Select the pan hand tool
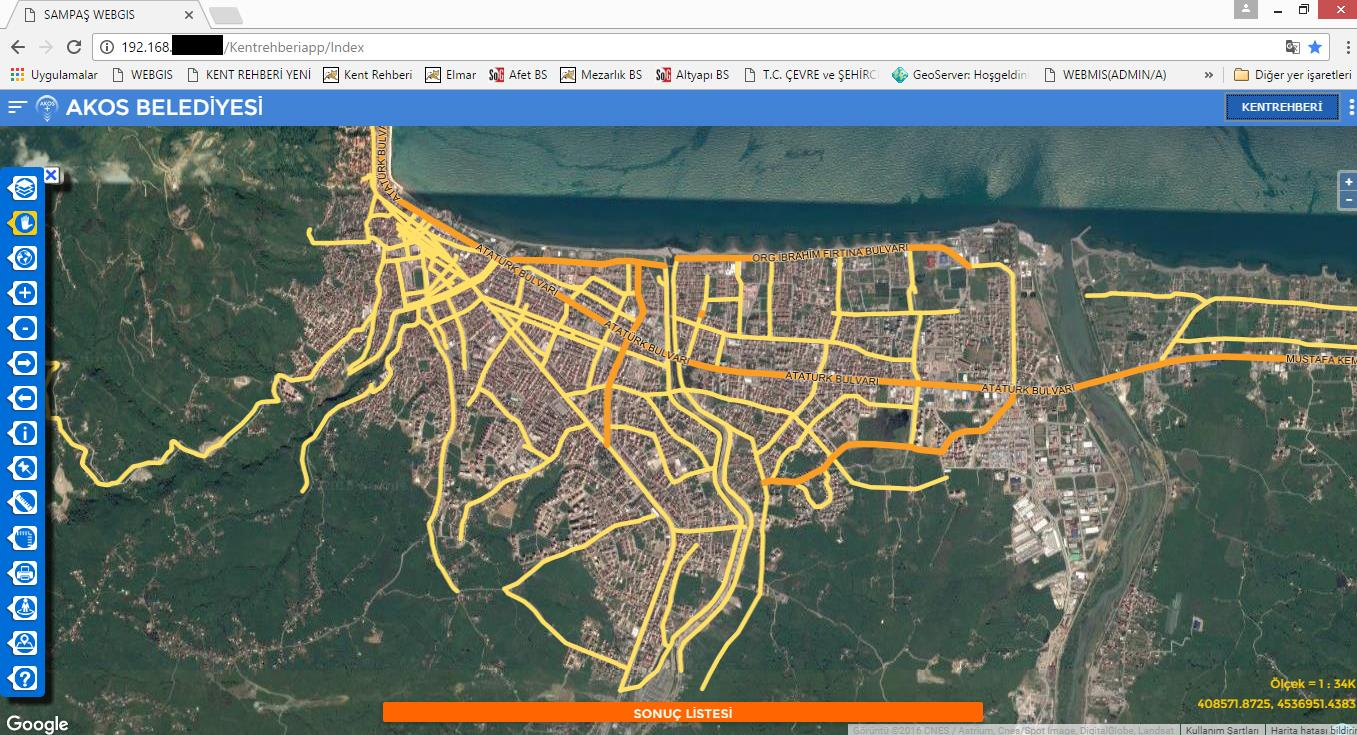Image resolution: width=1357 pixels, height=735 pixels. (24, 222)
